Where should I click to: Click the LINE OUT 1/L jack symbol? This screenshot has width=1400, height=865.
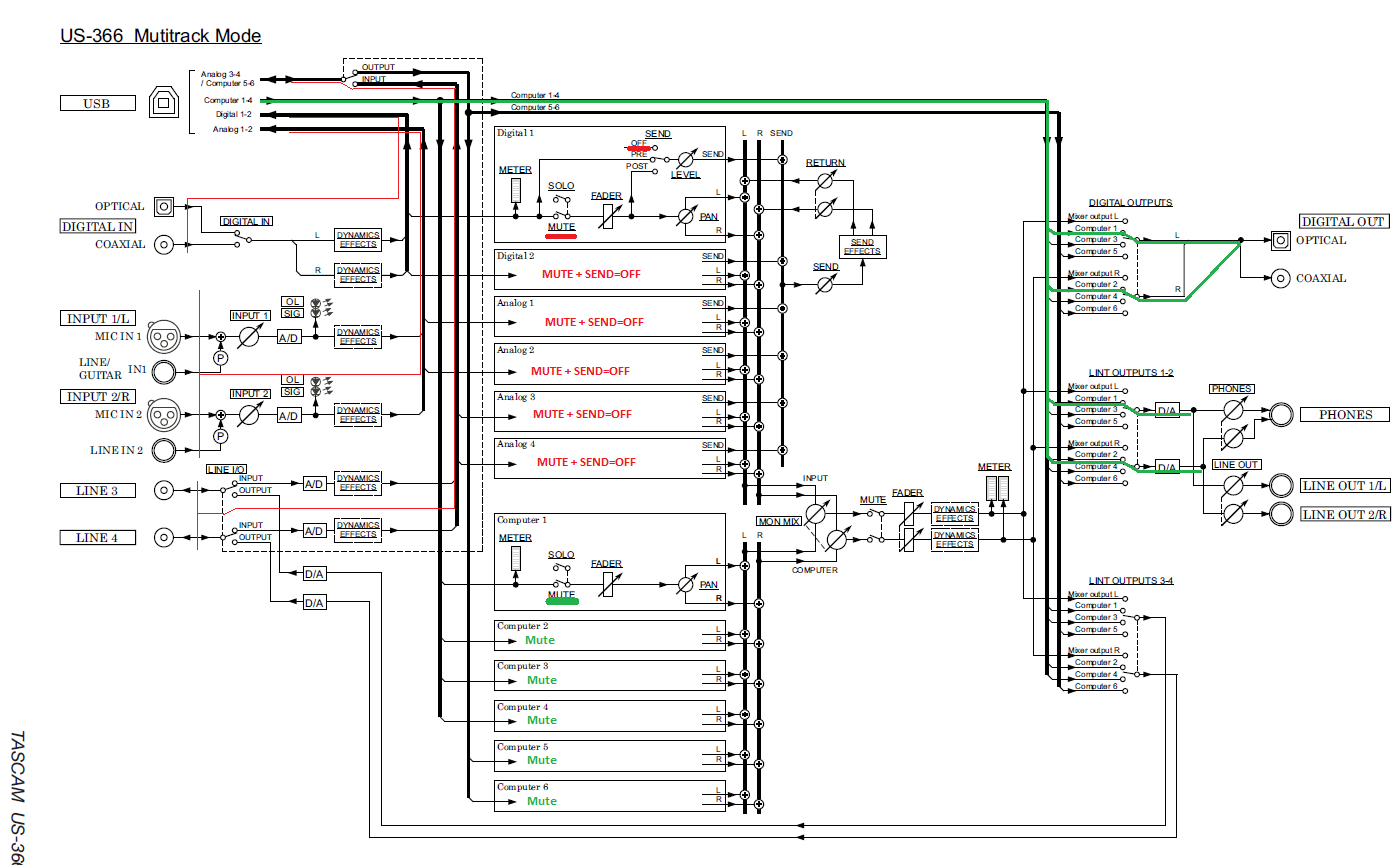point(1281,486)
